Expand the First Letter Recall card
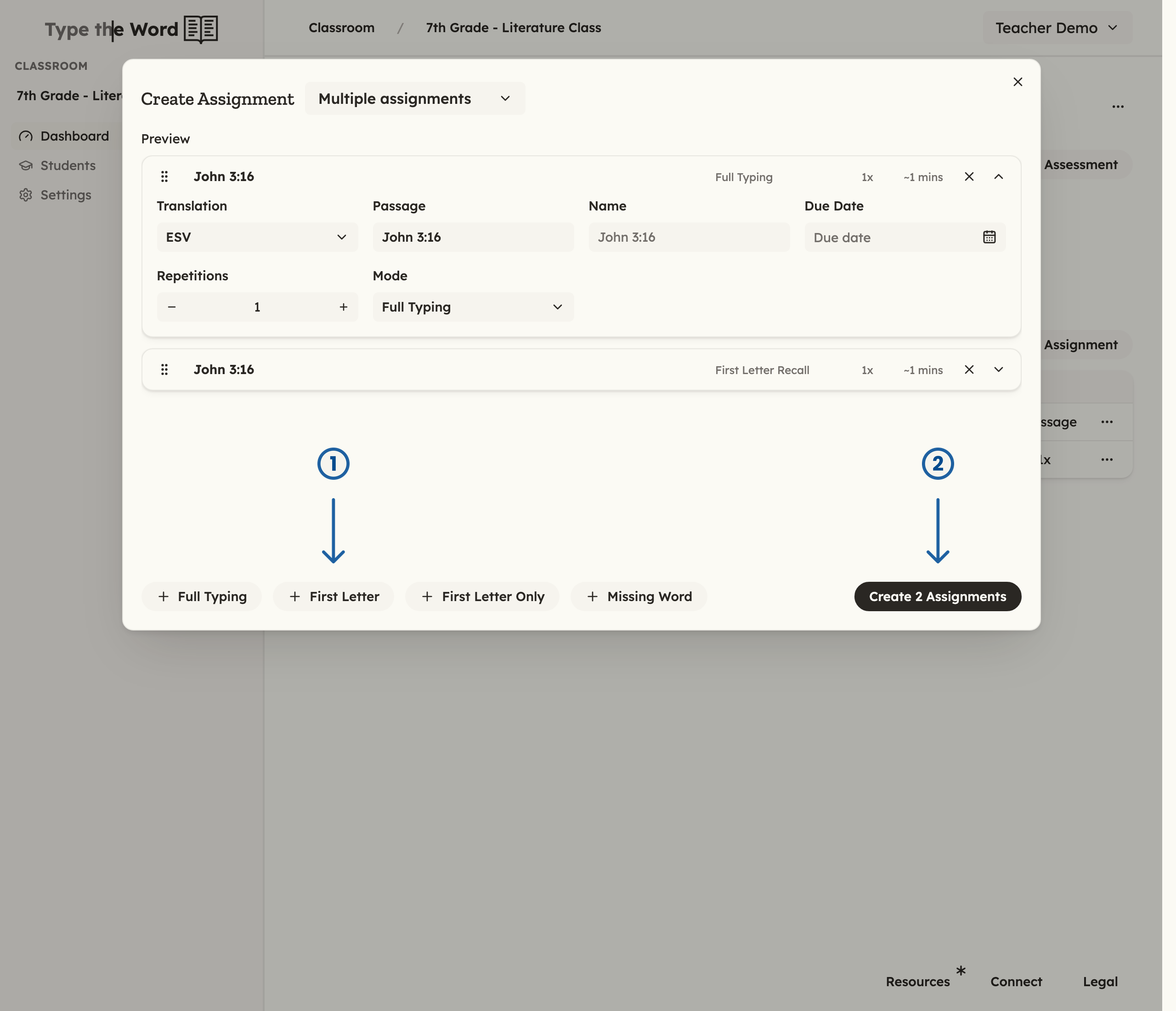1176x1011 pixels. tap(998, 369)
